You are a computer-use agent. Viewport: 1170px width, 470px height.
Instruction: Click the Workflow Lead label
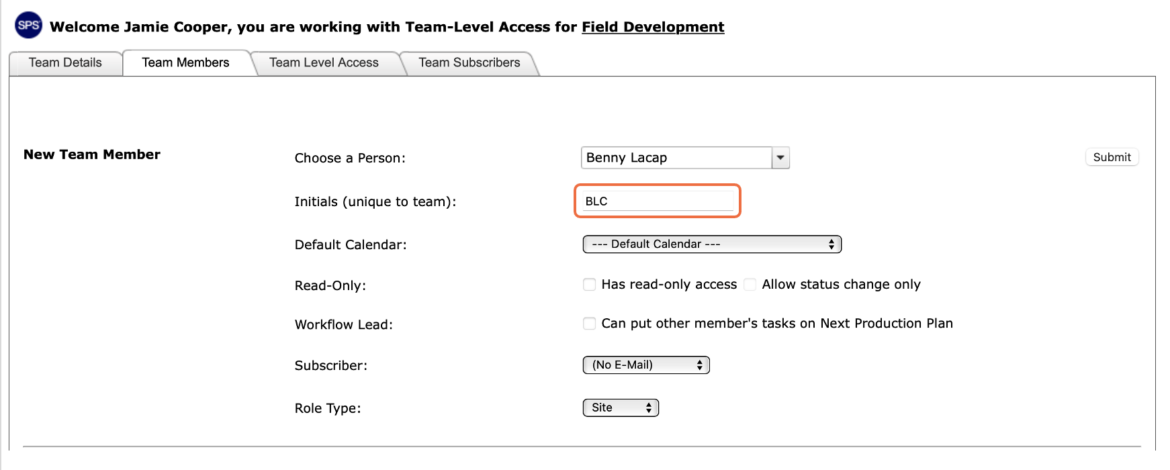[343, 324]
